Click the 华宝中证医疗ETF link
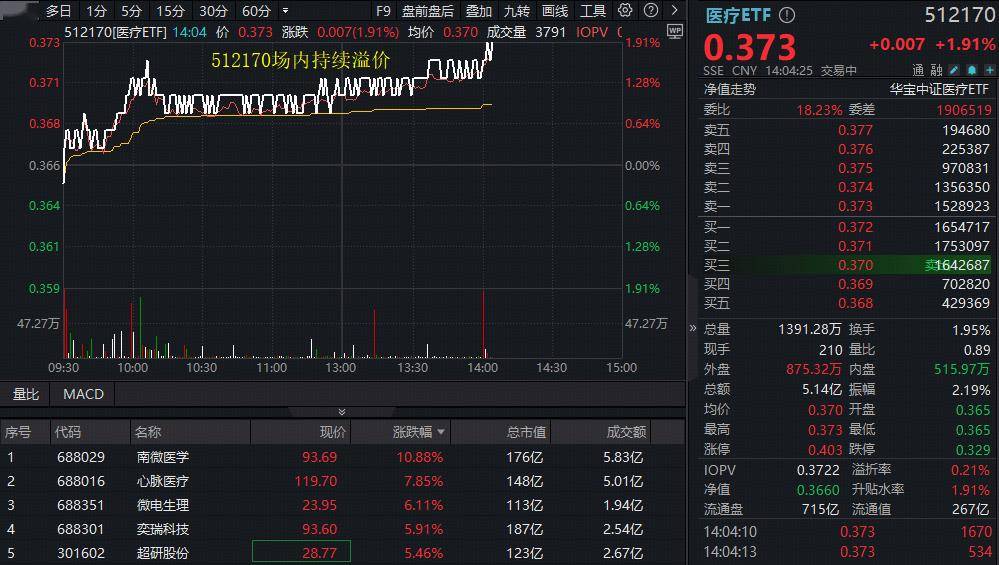The height and width of the screenshot is (565, 999). click(x=939, y=89)
